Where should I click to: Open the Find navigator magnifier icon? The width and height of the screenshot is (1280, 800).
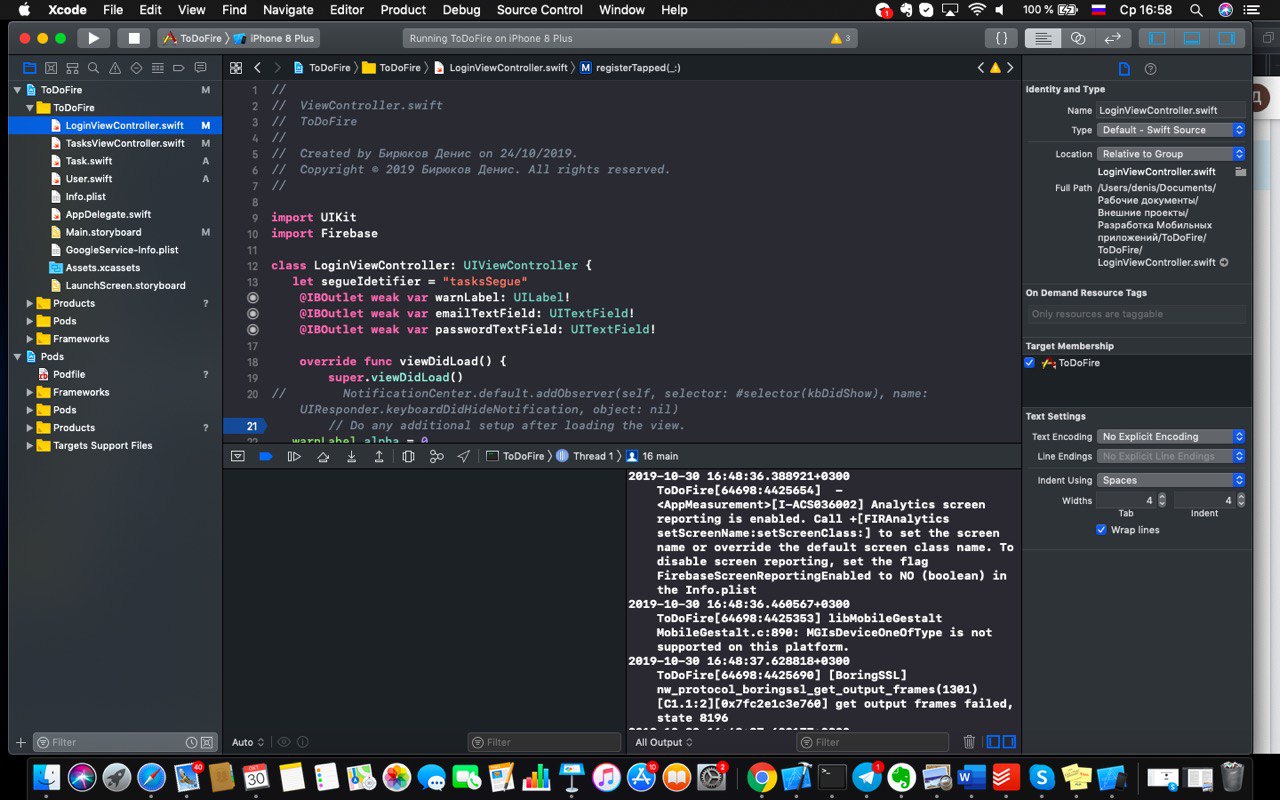click(93, 68)
